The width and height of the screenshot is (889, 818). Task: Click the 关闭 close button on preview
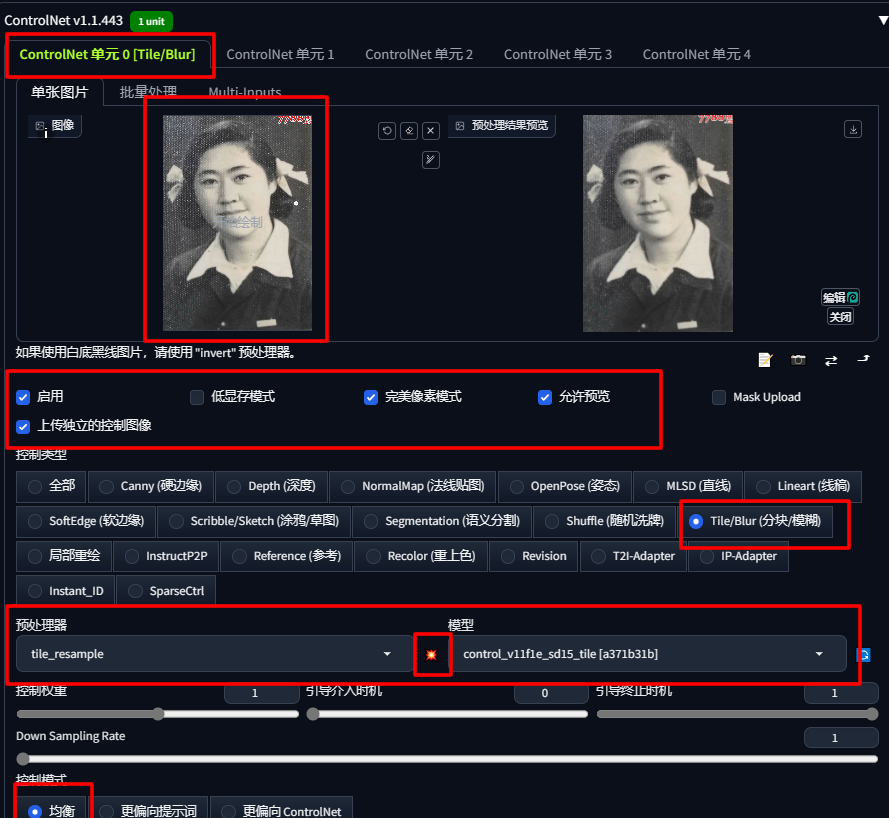pos(840,316)
